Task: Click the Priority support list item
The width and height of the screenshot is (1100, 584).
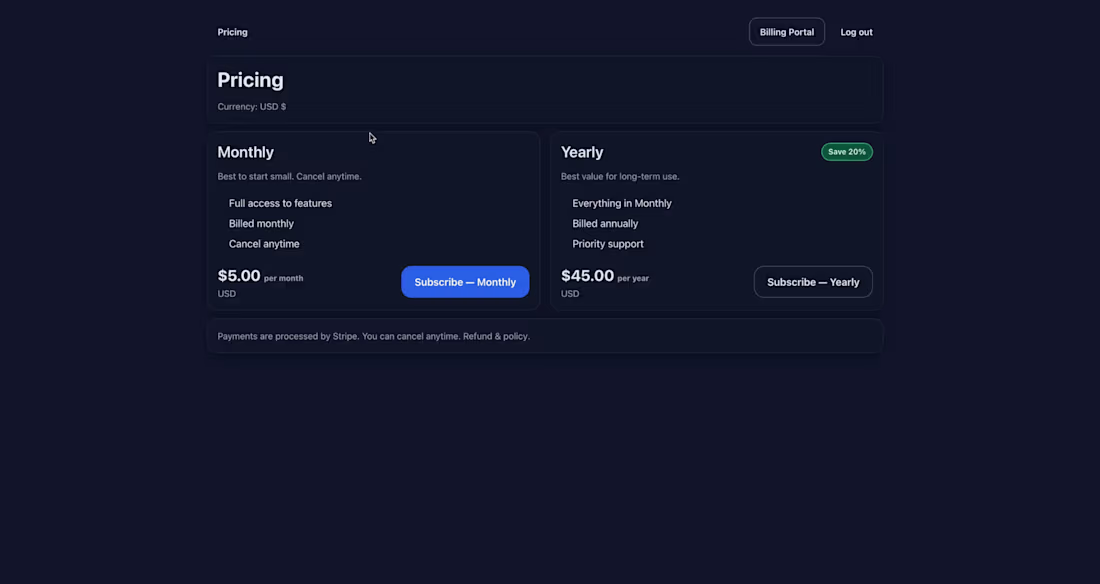Action: click(607, 243)
